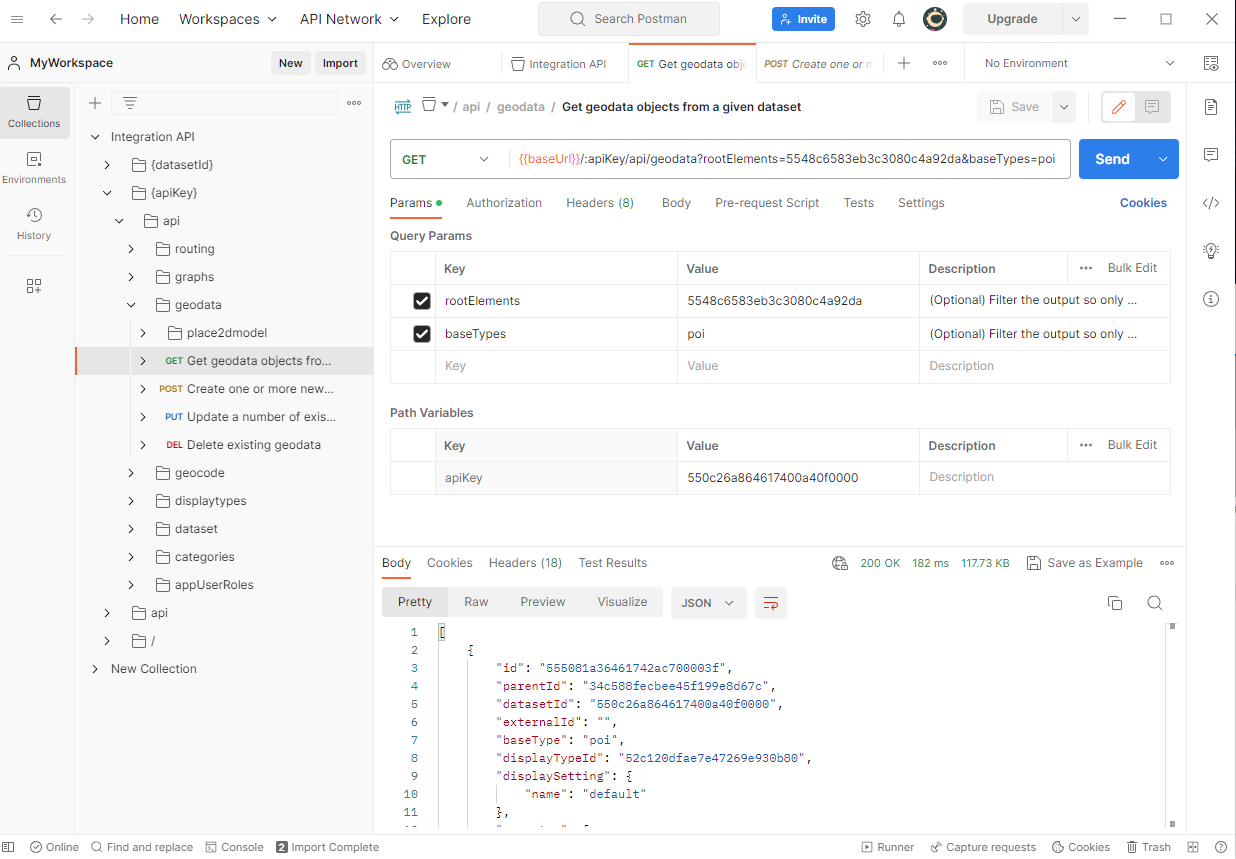The width and height of the screenshot is (1236, 859).
Task: Open the hamburger main menu
Action: [17, 19]
